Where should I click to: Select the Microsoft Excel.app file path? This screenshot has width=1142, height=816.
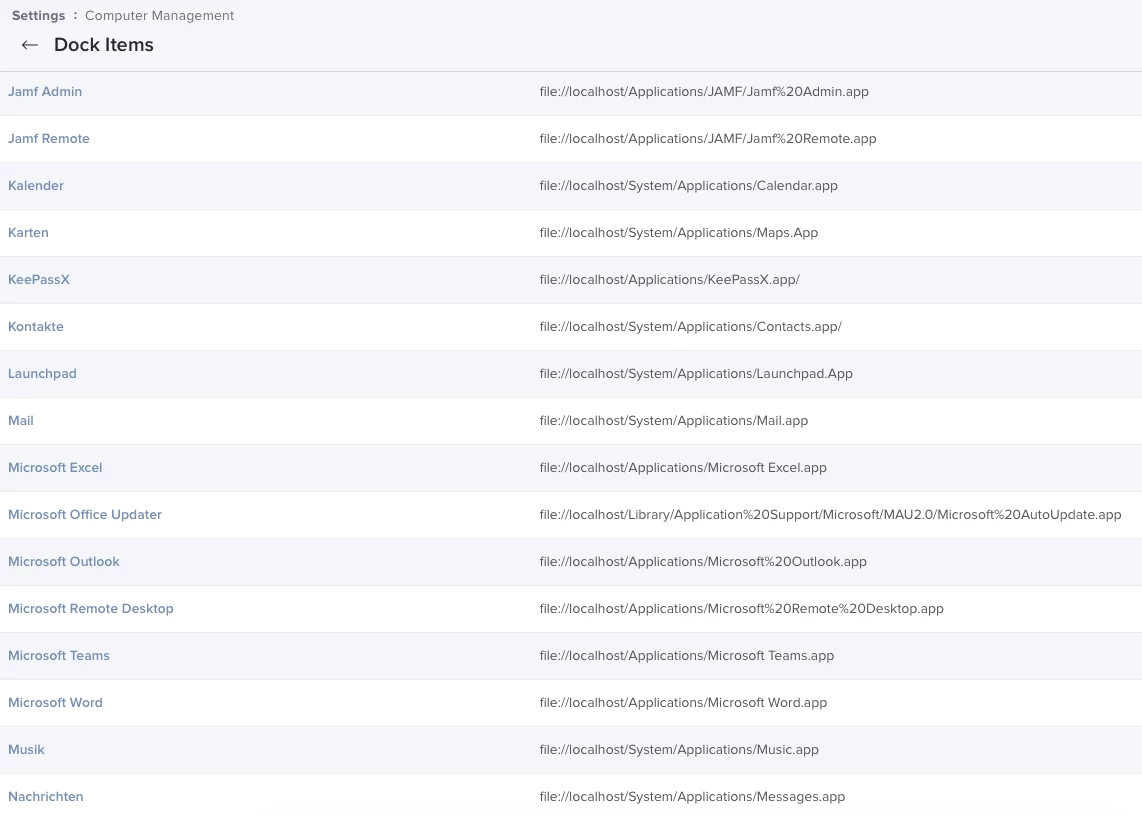pos(682,468)
